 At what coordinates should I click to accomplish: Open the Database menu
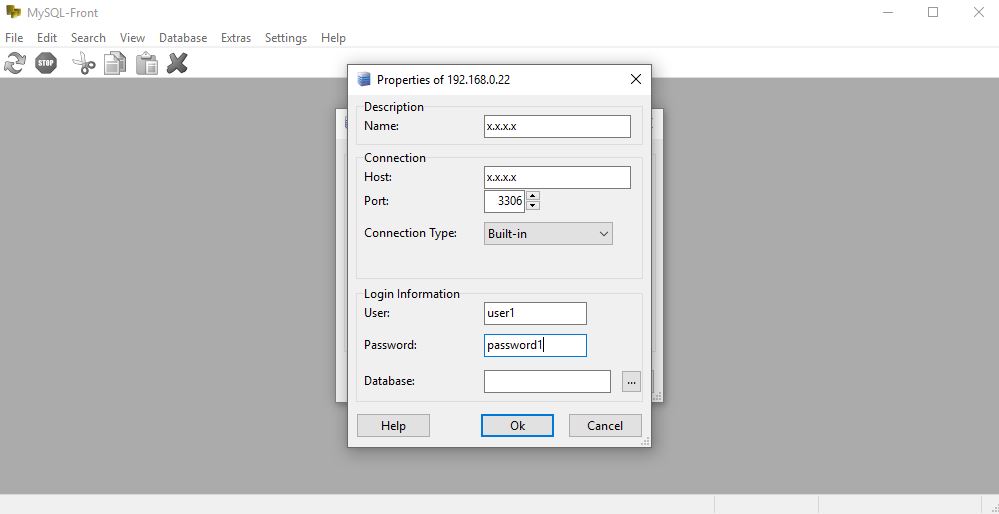[183, 38]
